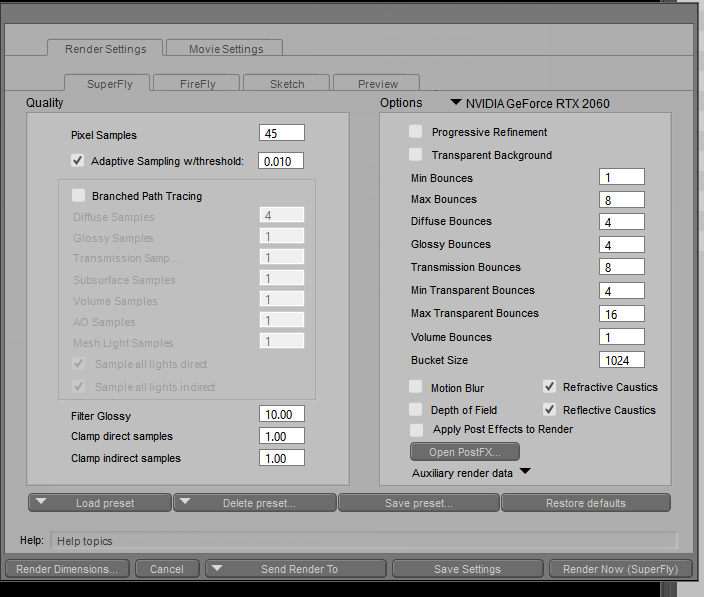The image size is (704, 597).
Task: Click Render Now (SuperFly) button
Action: click(x=620, y=569)
